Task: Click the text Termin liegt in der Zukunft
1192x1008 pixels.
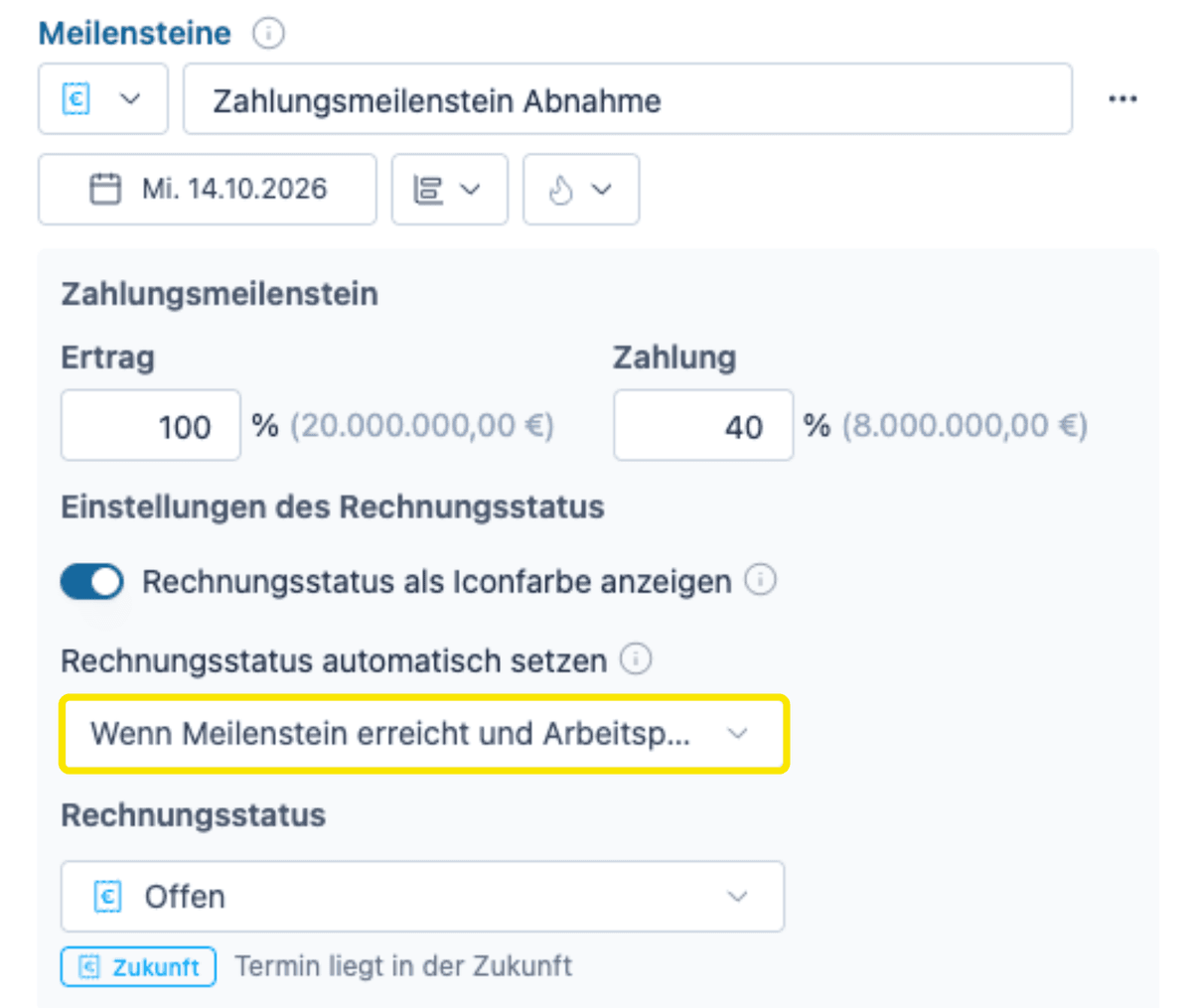Action: point(403,966)
